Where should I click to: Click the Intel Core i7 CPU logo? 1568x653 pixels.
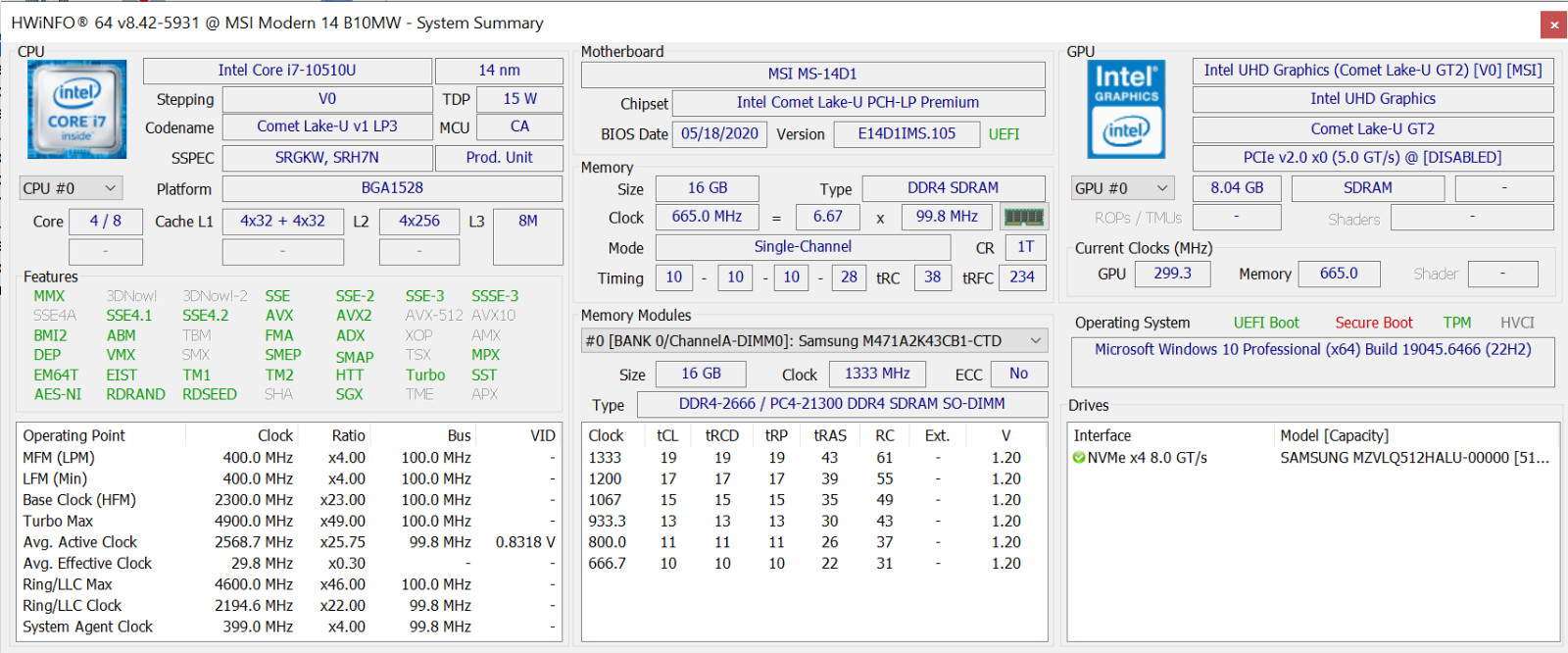77,109
